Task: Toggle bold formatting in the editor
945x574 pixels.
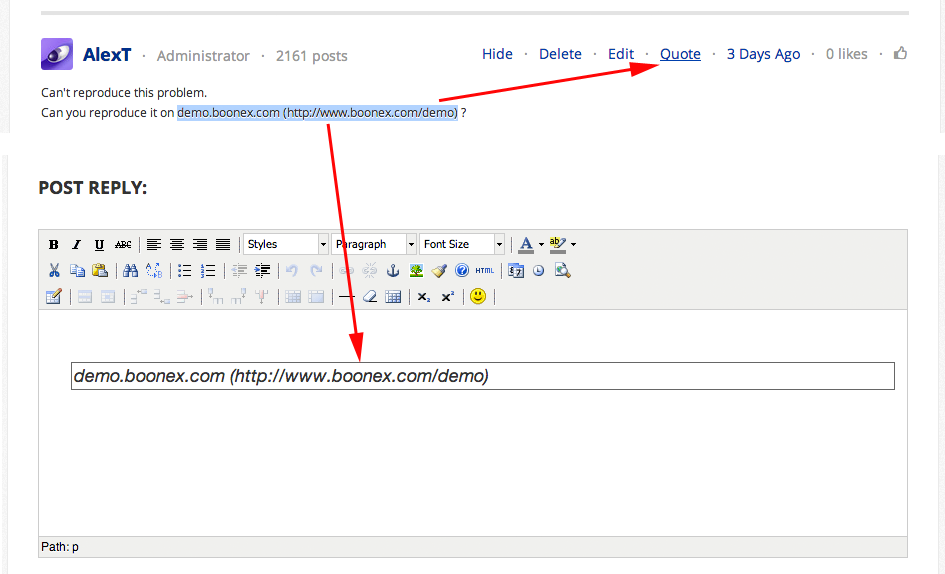Action: [54, 245]
